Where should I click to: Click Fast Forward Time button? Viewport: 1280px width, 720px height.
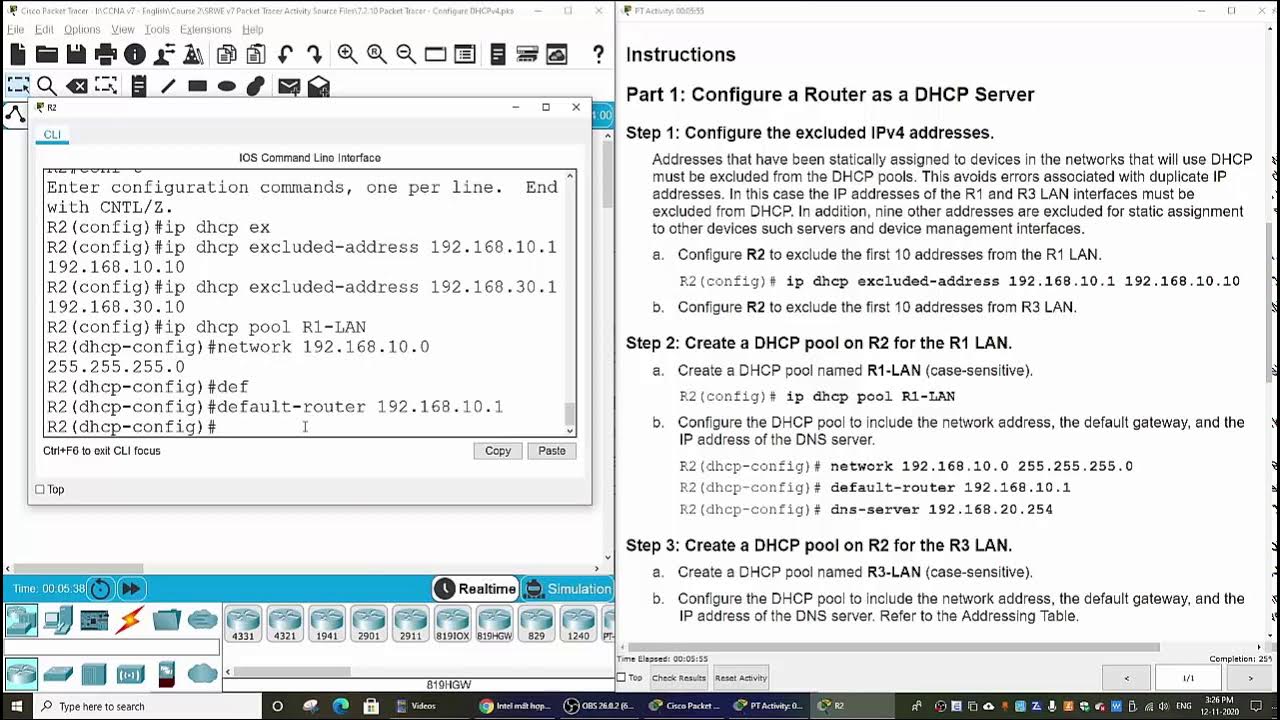click(x=131, y=589)
